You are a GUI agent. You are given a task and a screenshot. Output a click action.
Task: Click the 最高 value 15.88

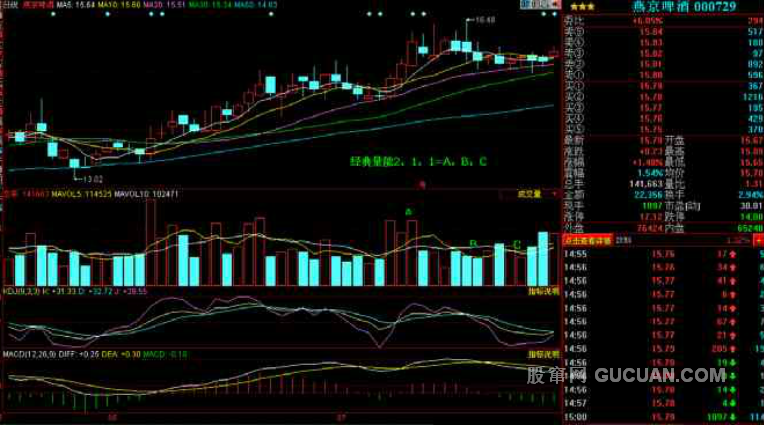click(x=752, y=151)
